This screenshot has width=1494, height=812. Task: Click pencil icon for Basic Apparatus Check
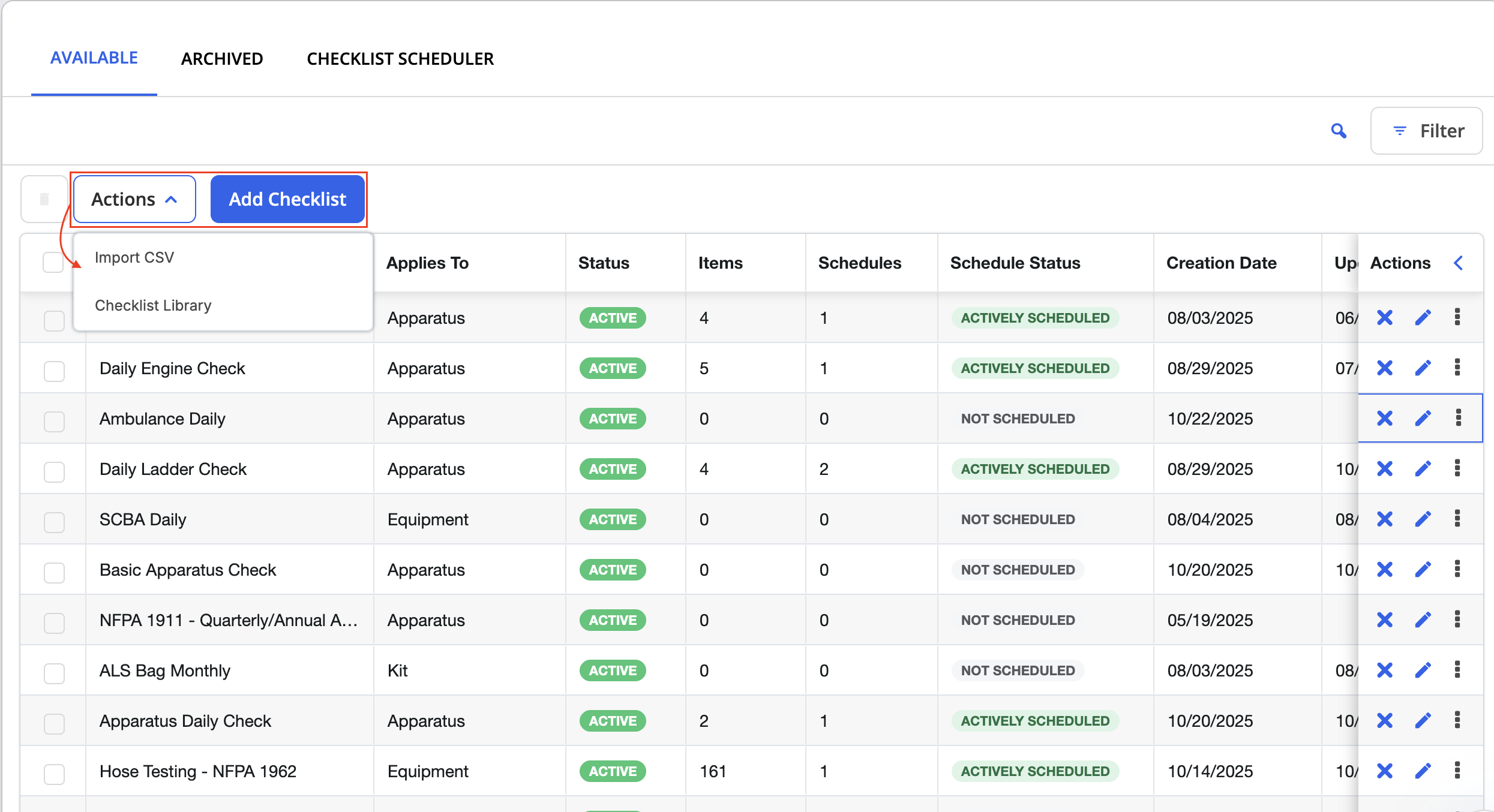(x=1423, y=569)
